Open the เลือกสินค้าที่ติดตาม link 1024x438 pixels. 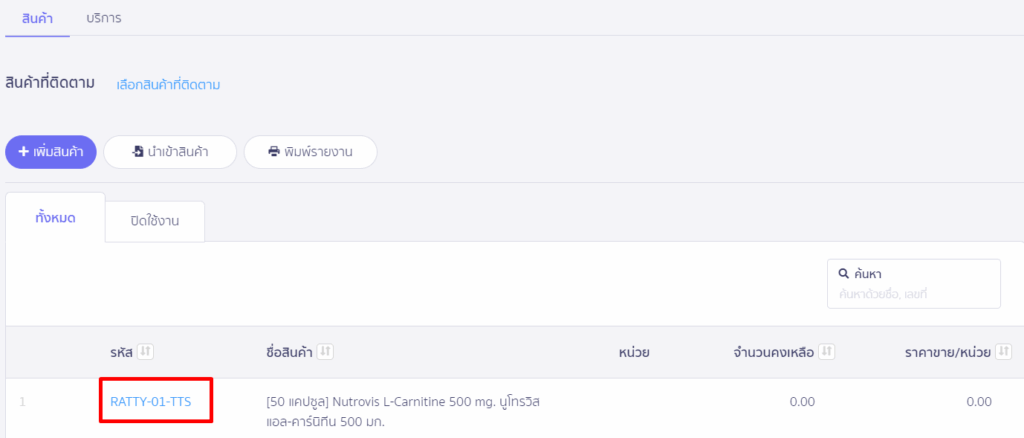(x=168, y=85)
